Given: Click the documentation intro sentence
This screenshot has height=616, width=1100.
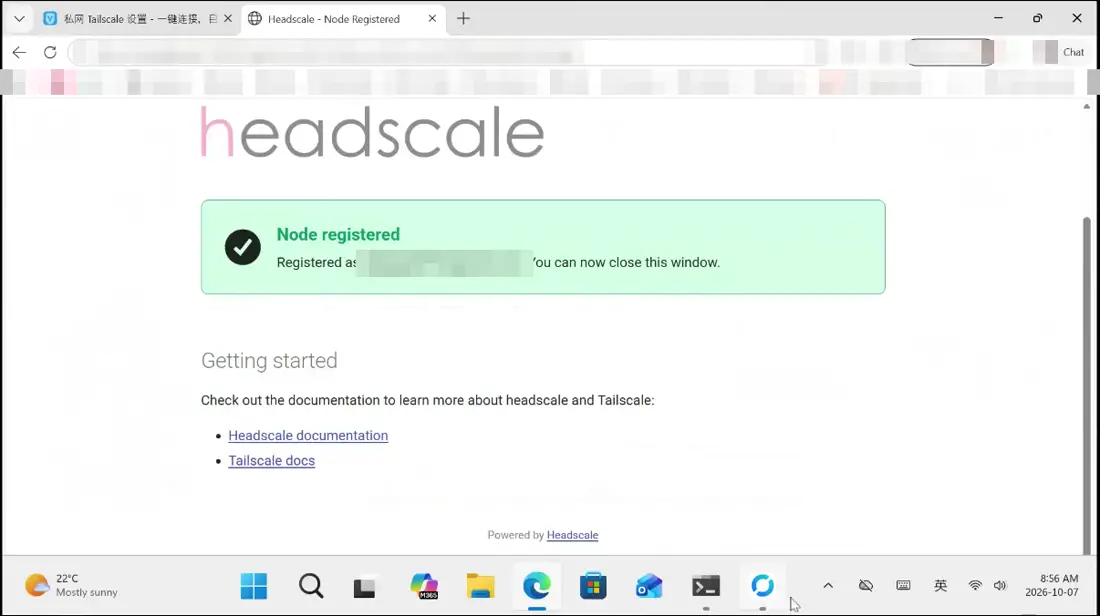Looking at the screenshot, I should 427,401.
